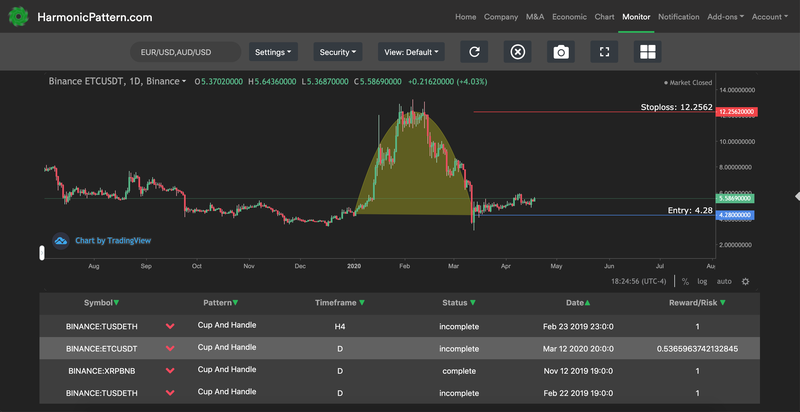Select the BINANCE:ETCUSDT row symbol
The height and width of the screenshot is (412, 800).
102,349
